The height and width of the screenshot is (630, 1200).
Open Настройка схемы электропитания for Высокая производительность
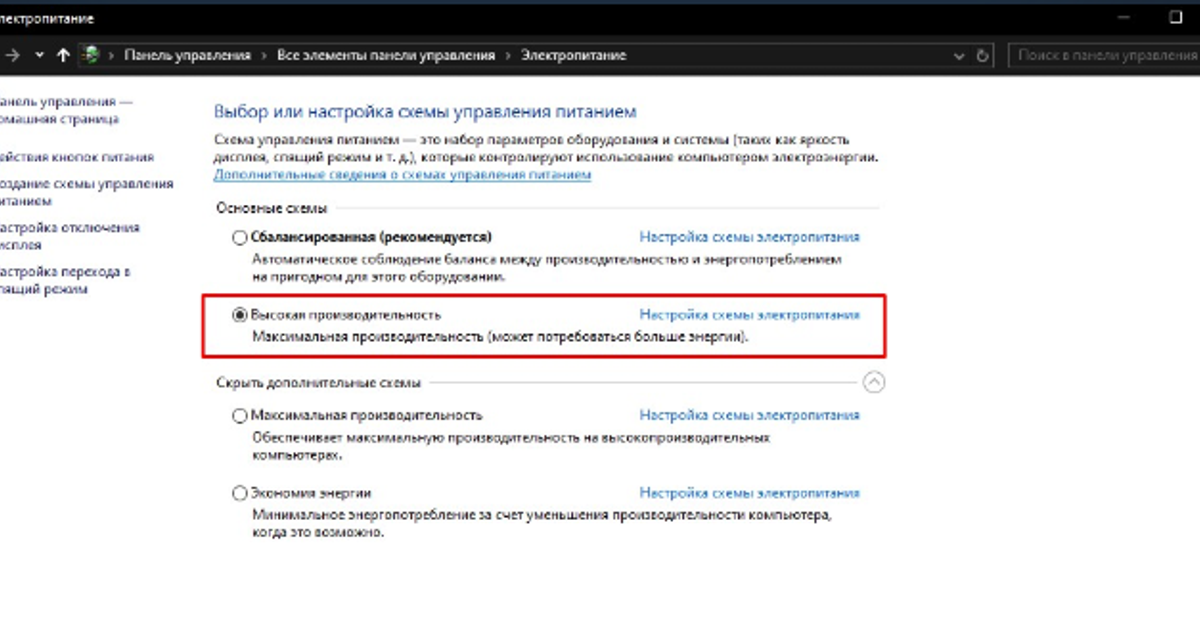click(x=749, y=315)
